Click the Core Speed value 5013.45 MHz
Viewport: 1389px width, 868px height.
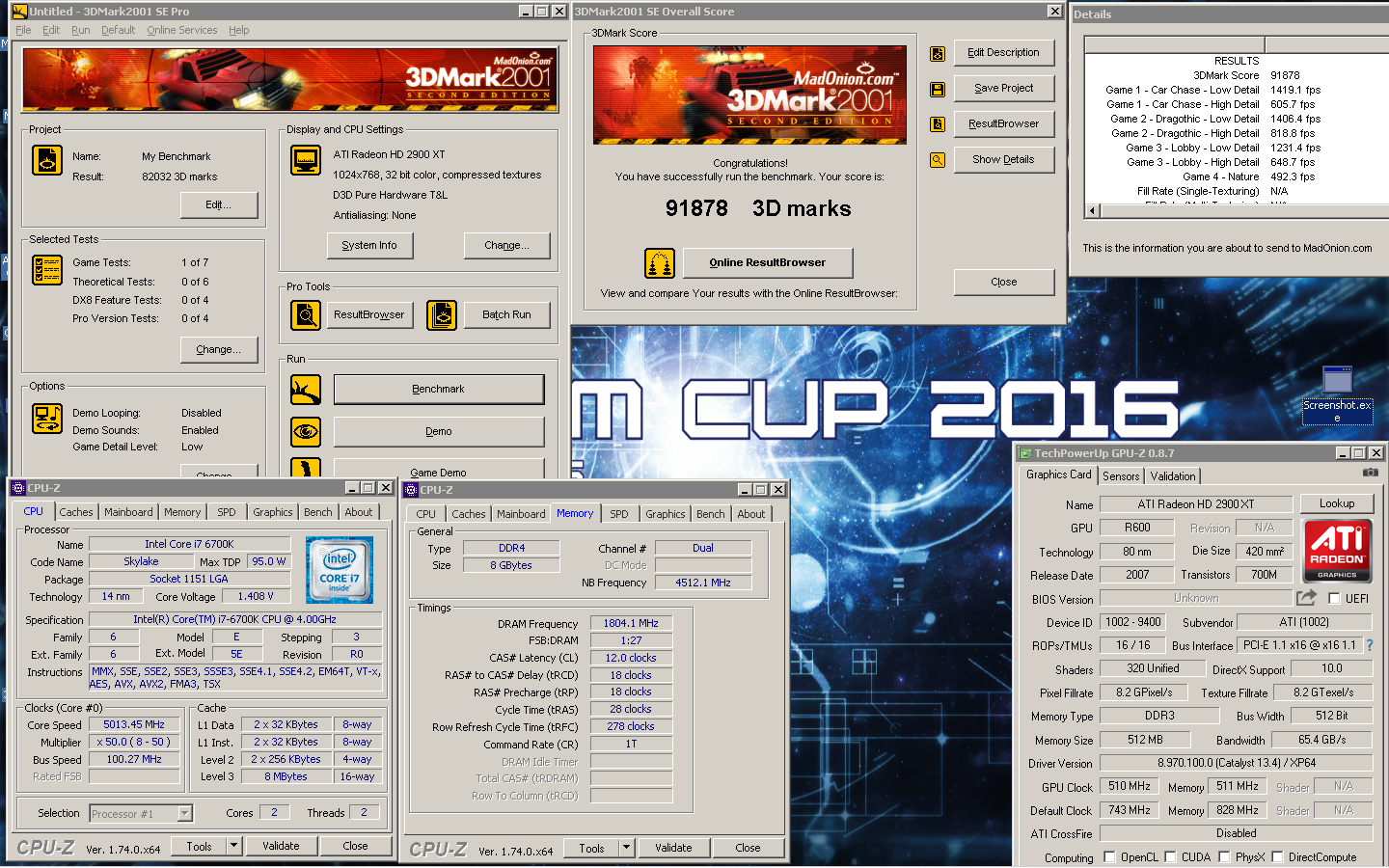[134, 724]
